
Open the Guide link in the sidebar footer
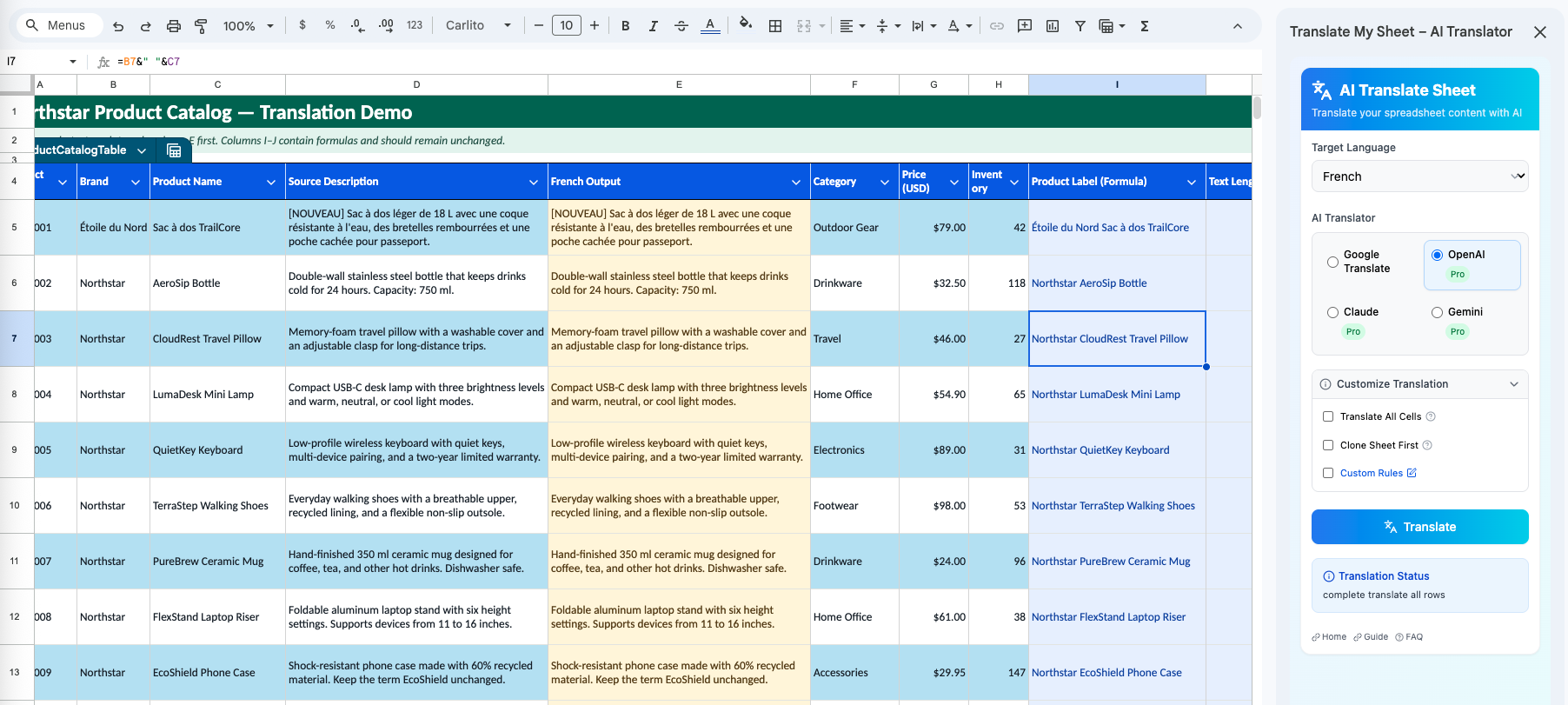point(1371,637)
